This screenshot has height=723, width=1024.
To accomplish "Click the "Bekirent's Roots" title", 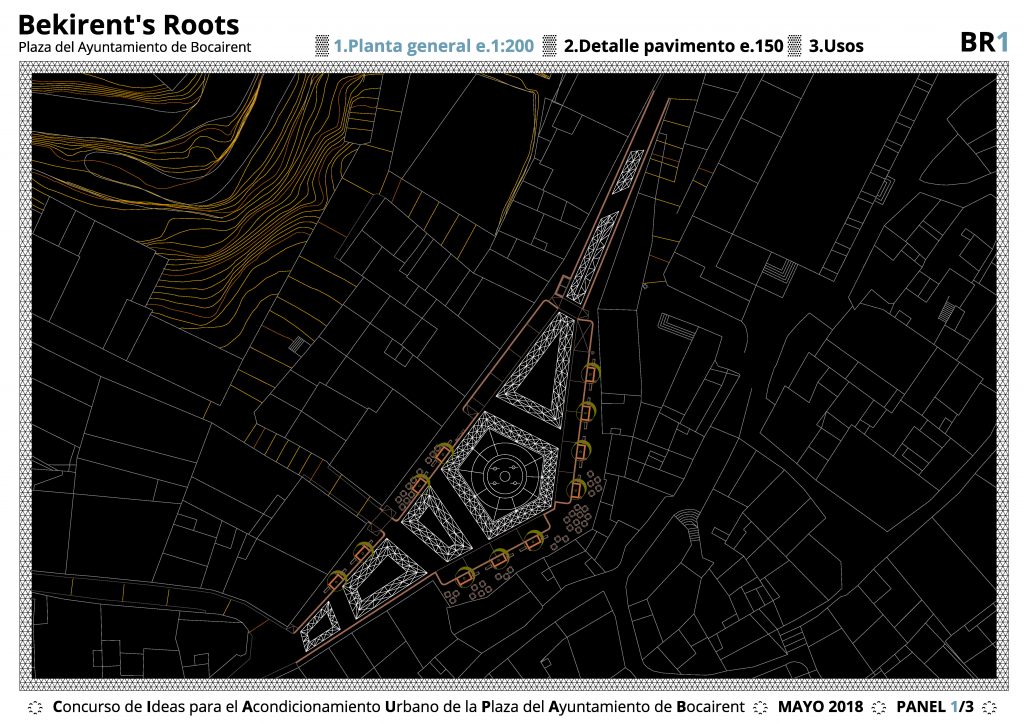I will pyautogui.click(x=129, y=24).
